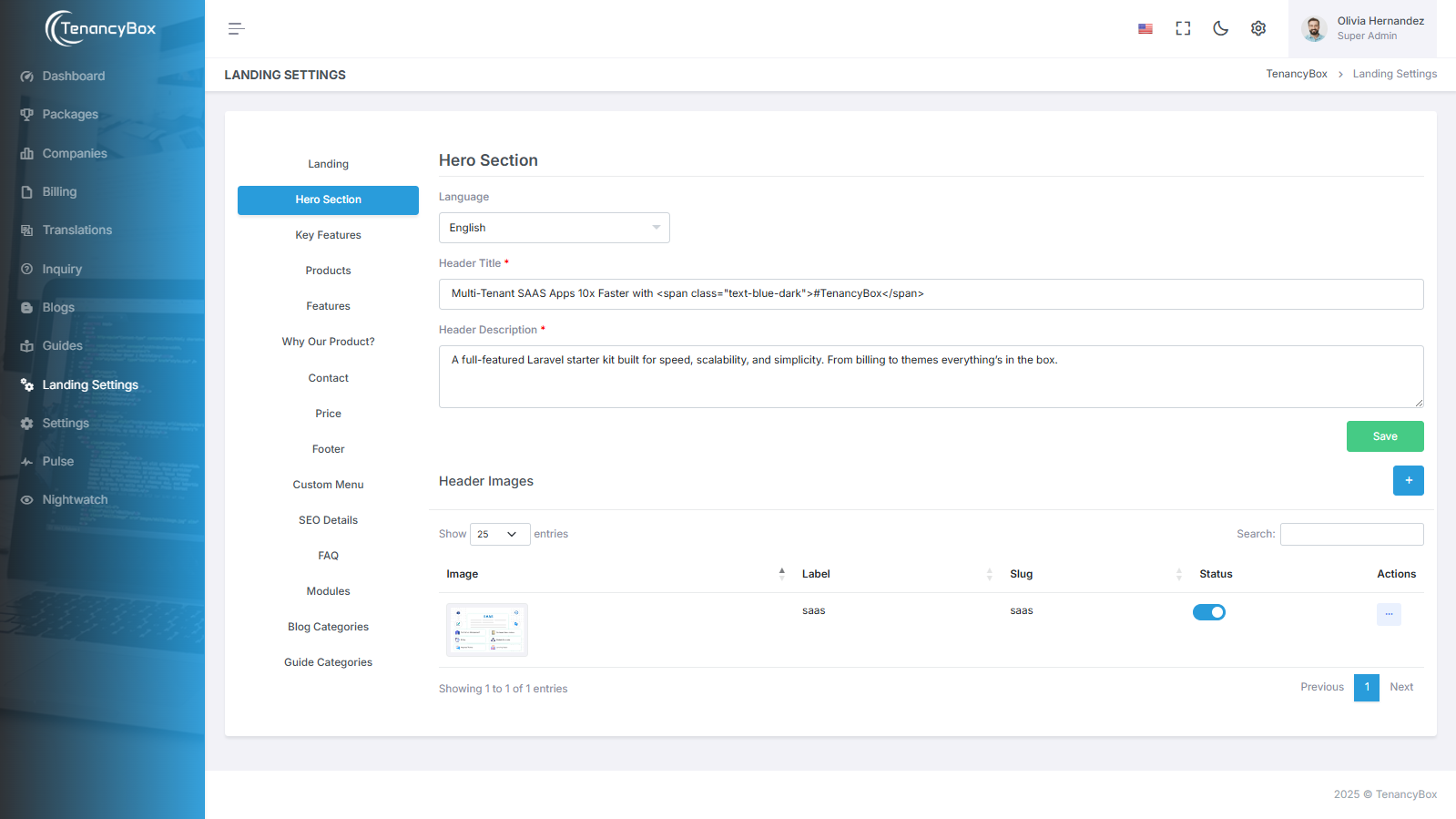Open Packages in the sidebar
The width and height of the screenshot is (1456, 819).
[70, 115]
